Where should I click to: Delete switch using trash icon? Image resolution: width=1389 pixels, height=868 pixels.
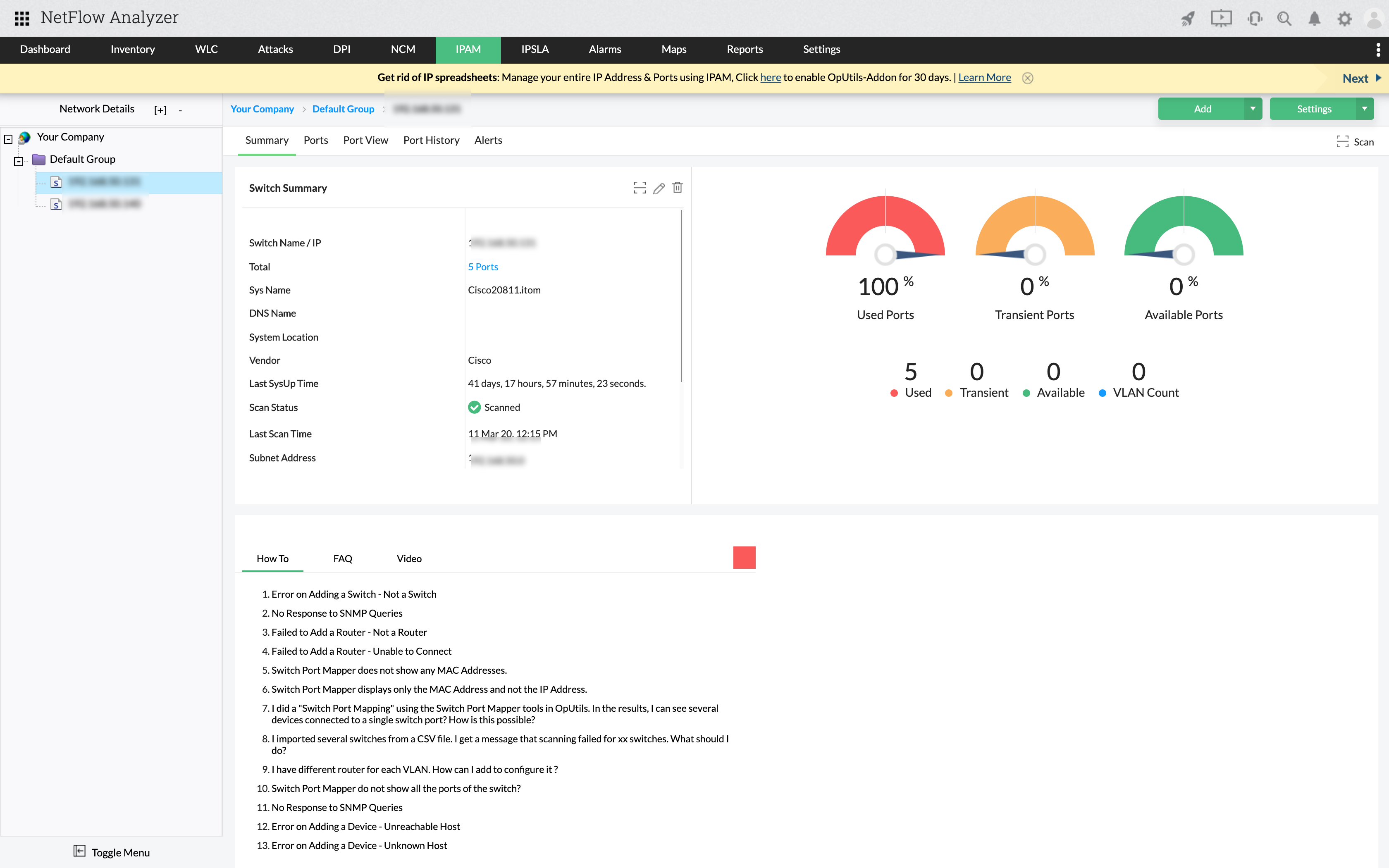pyautogui.click(x=678, y=188)
